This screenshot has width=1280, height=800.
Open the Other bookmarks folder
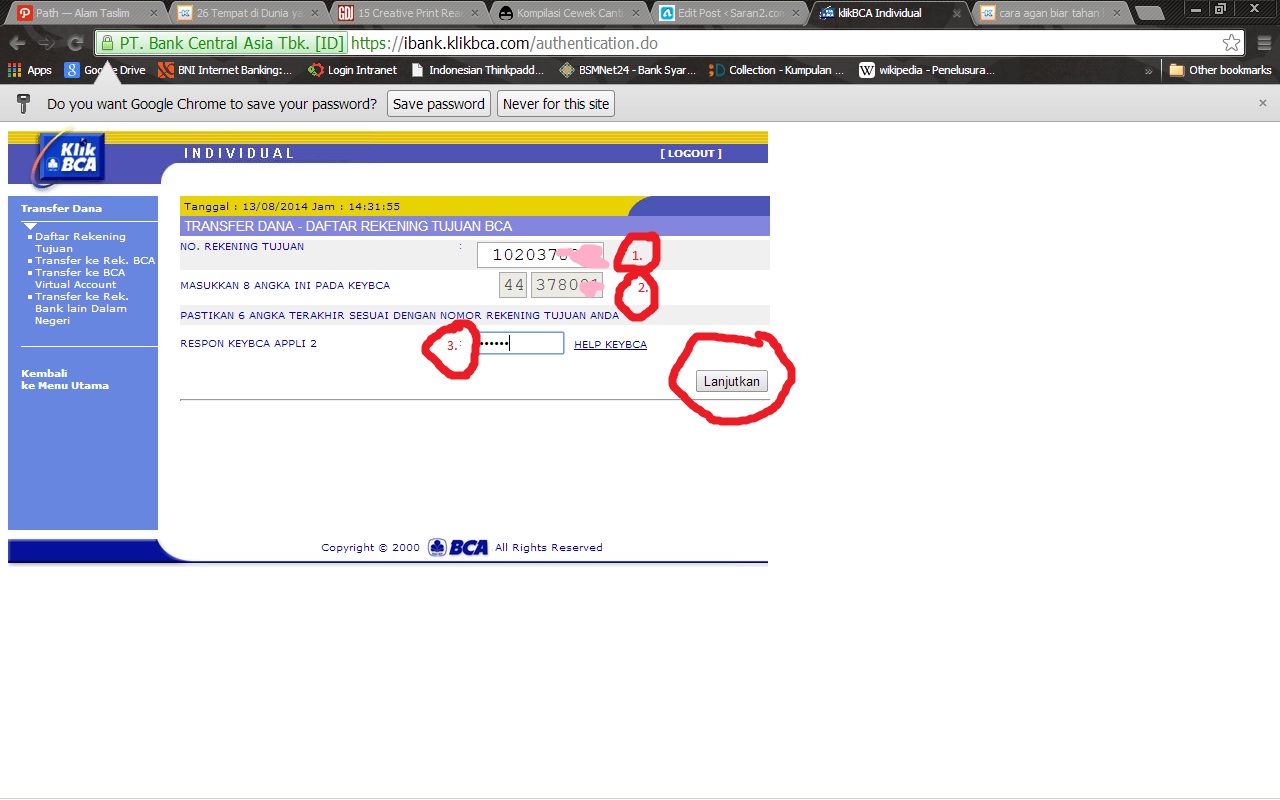point(1220,70)
